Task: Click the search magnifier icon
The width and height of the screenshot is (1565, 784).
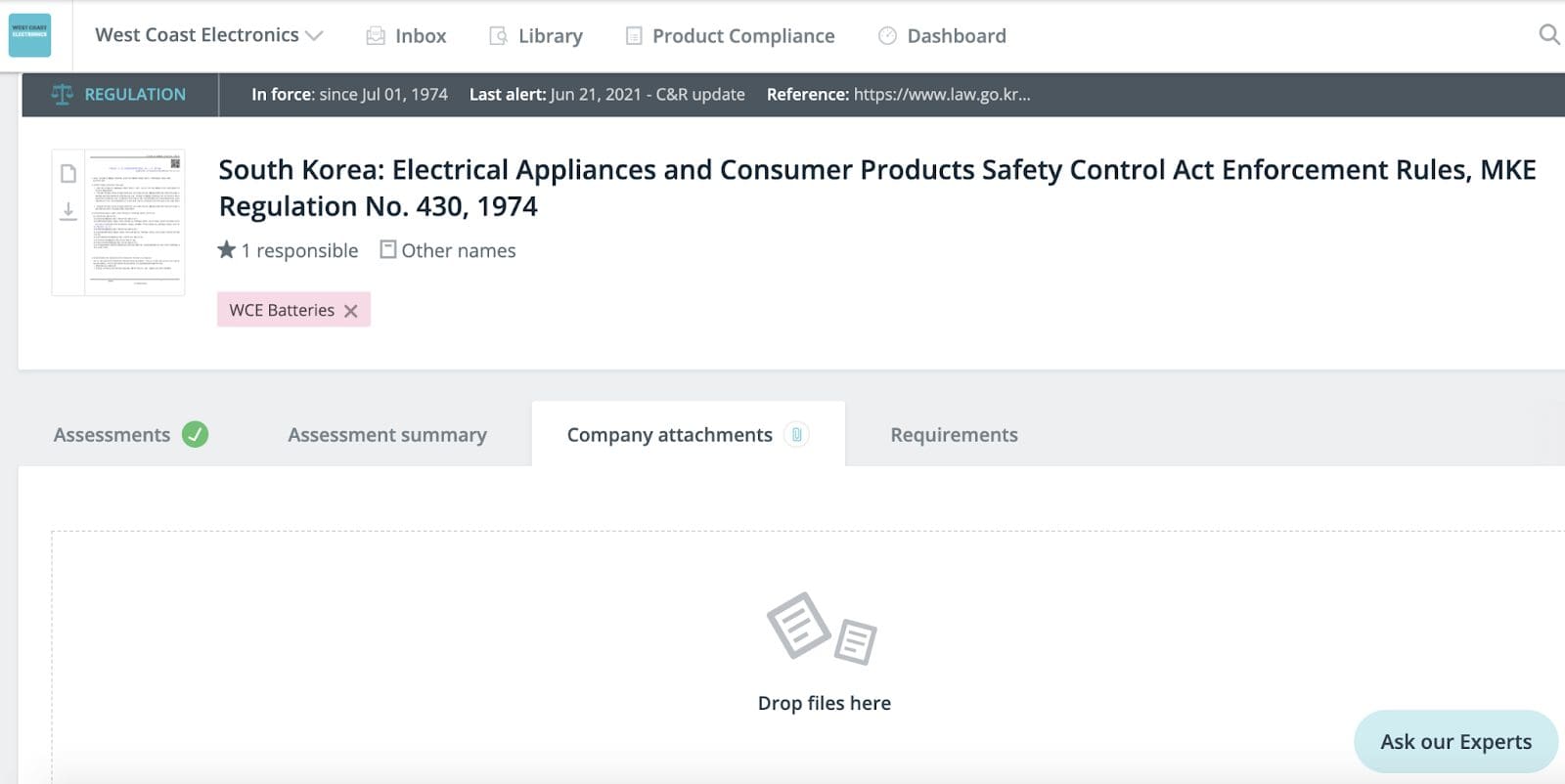Action: pyautogui.click(x=1548, y=35)
